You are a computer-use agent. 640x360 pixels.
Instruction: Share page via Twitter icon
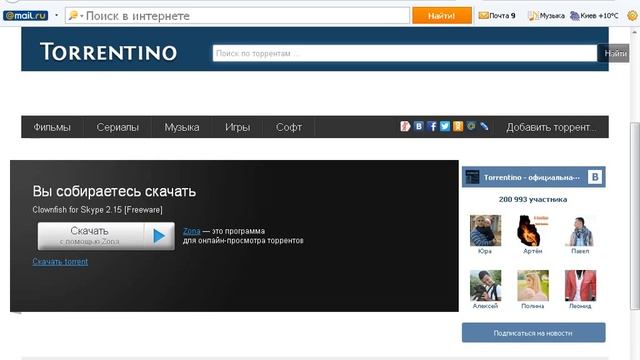(445, 127)
